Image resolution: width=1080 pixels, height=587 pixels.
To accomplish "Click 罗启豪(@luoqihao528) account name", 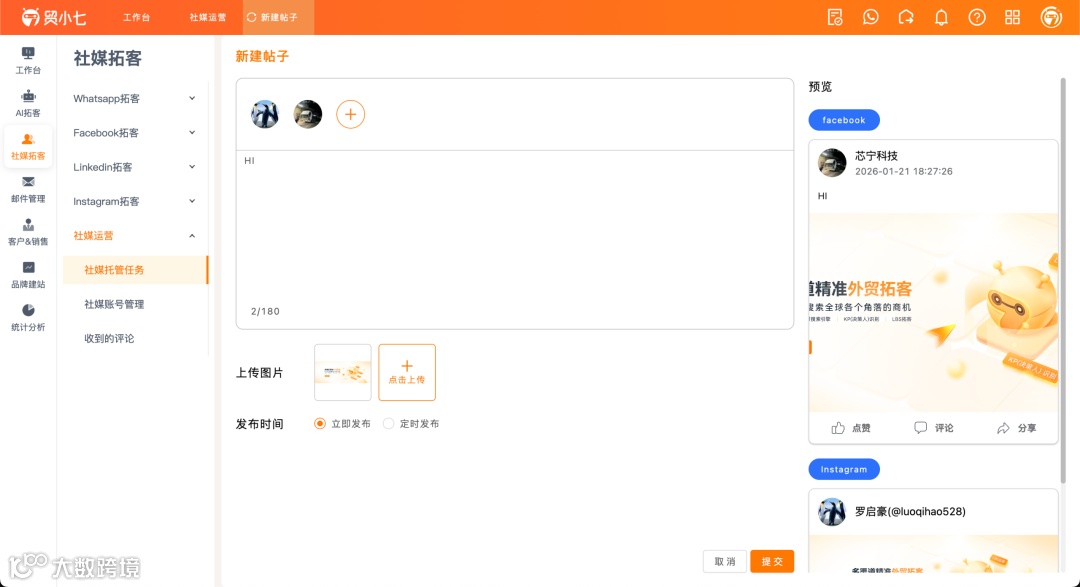I will coord(910,511).
